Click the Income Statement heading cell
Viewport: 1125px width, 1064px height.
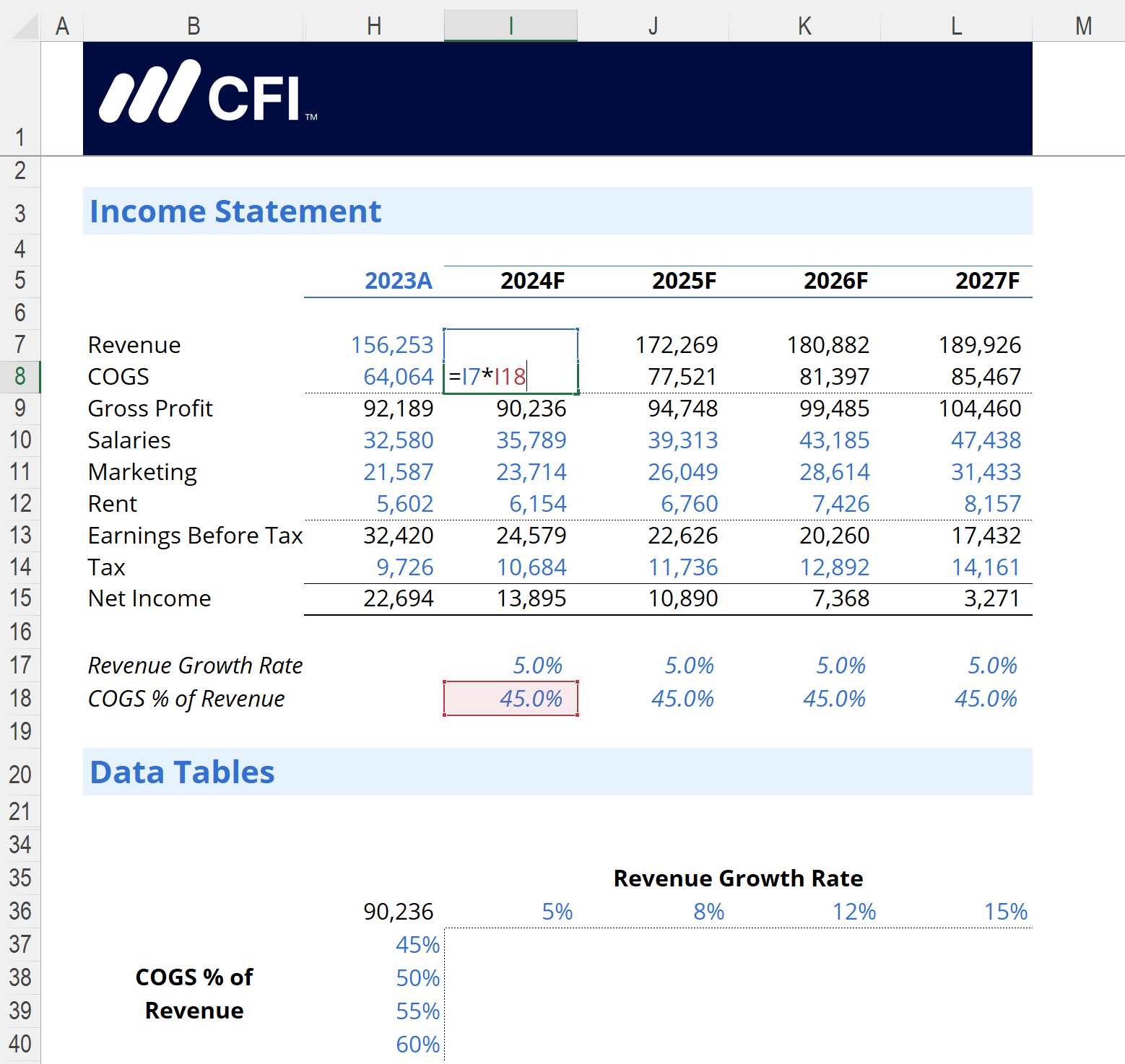pos(235,212)
